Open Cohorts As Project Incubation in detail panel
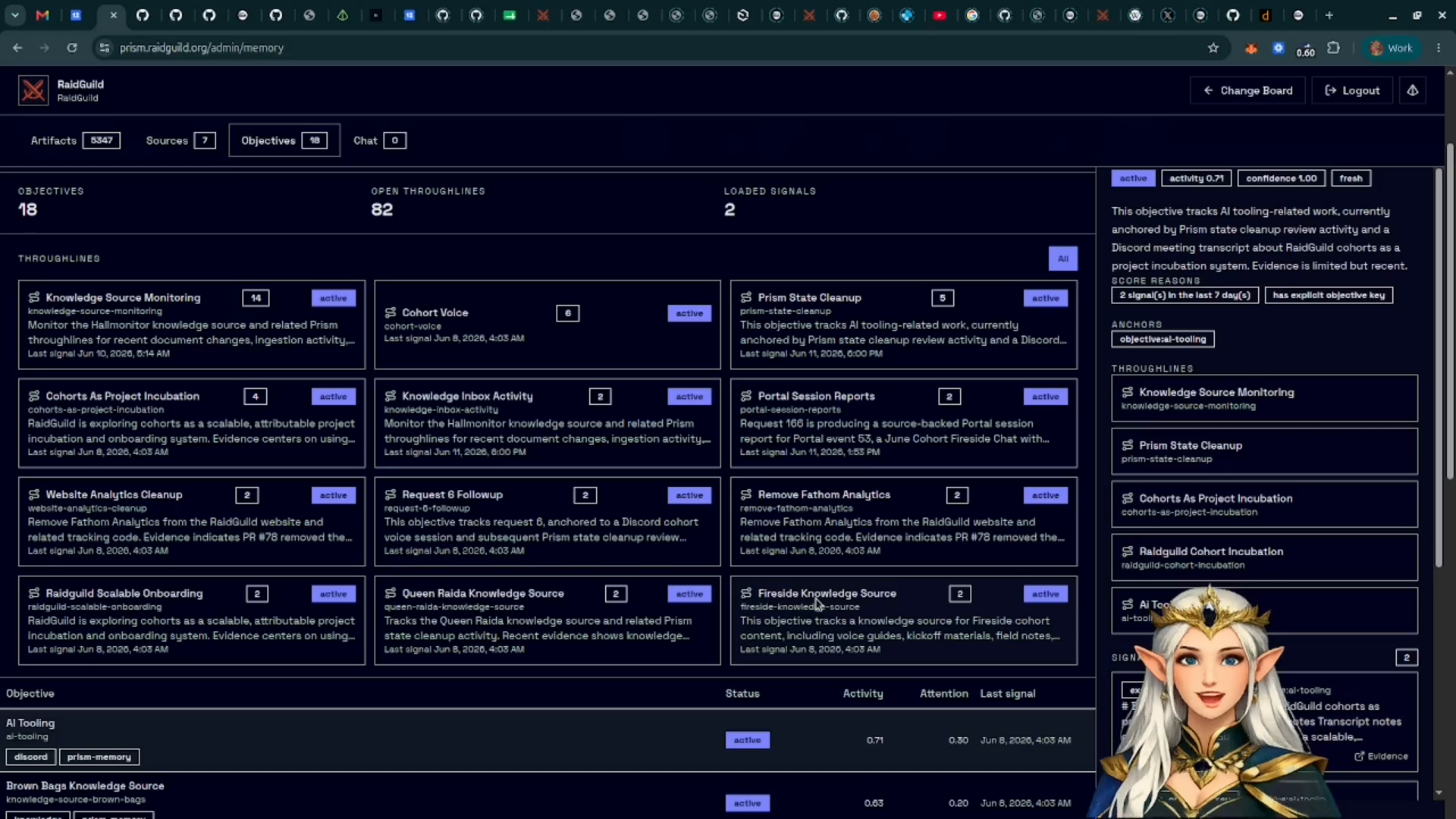 point(1264,504)
